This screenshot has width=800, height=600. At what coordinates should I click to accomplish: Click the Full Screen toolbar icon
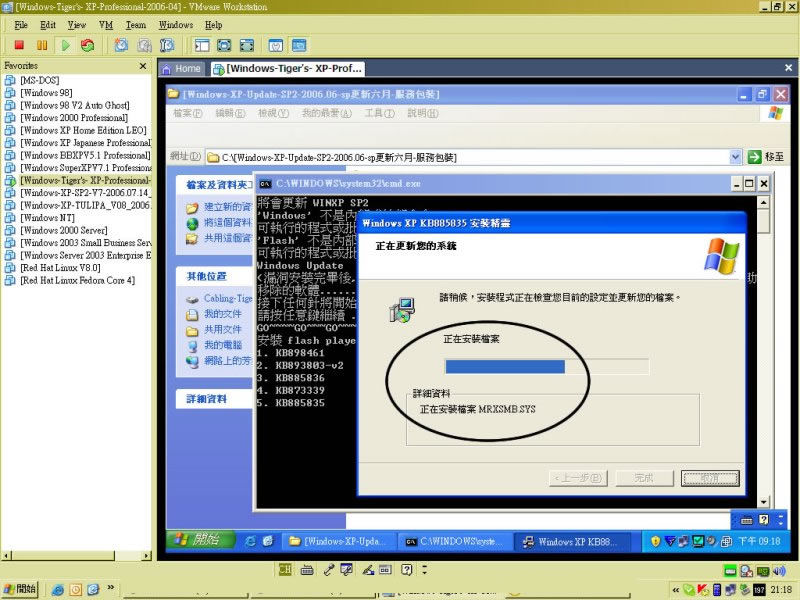pyautogui.click(x=224, y=45)
